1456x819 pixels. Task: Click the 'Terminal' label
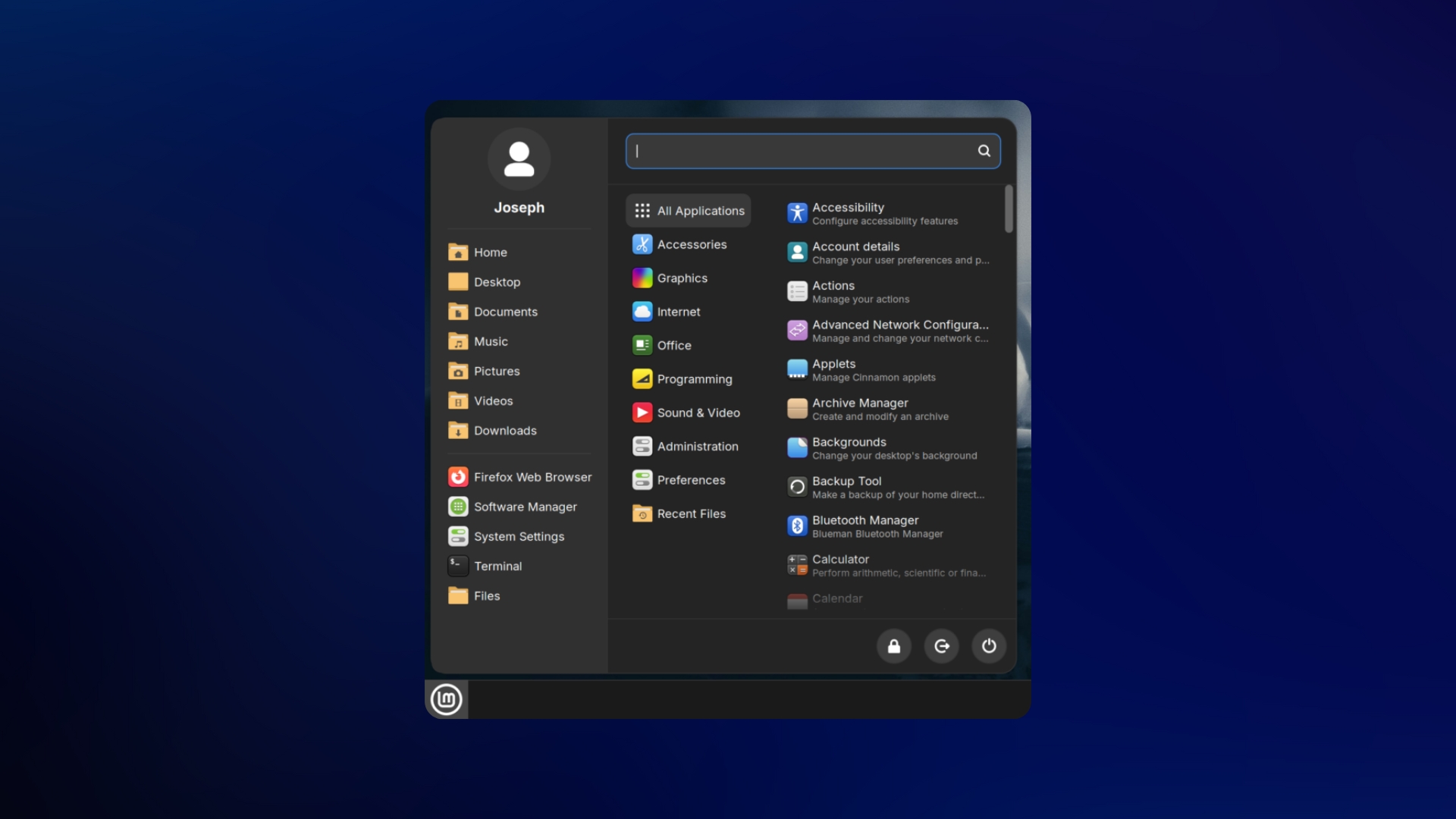coord(497,566)
